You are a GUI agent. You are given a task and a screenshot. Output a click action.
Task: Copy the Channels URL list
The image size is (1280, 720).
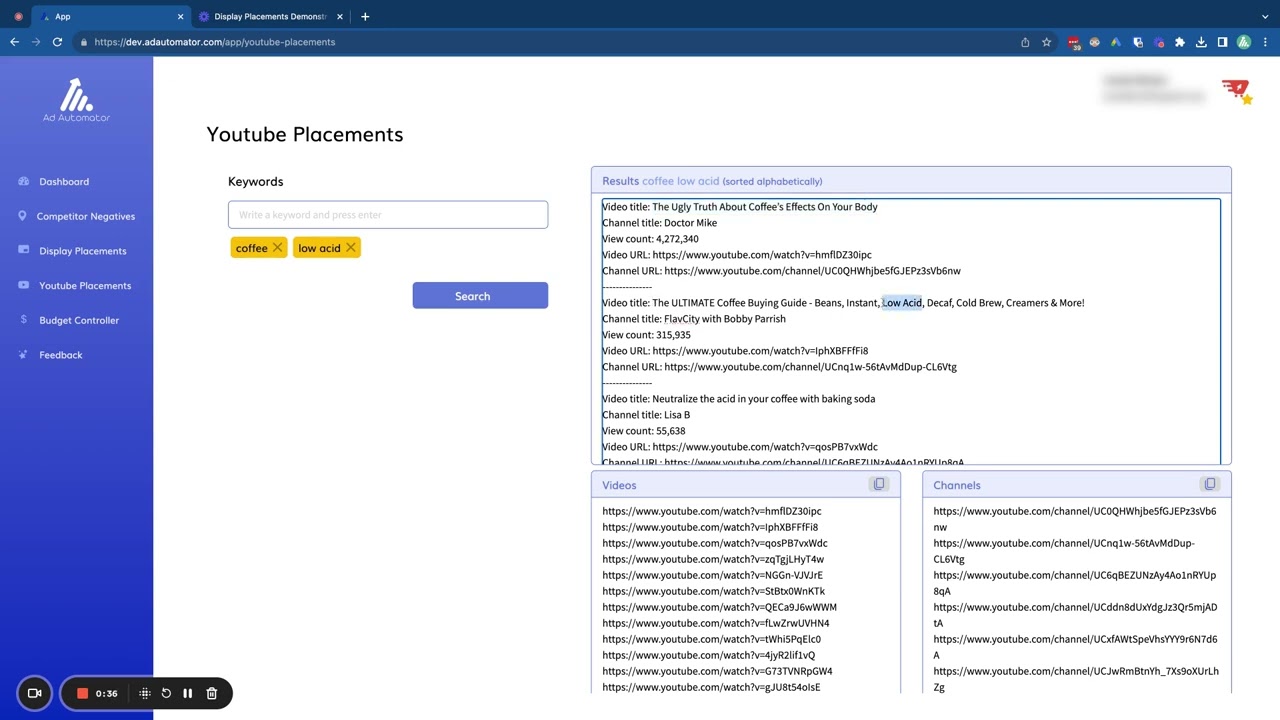(x=1210, y=485)
